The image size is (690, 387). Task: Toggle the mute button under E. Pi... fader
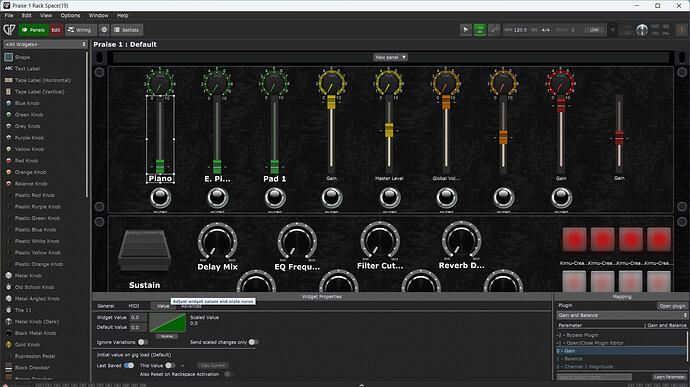pyautogui.click(x=217, y=198)
